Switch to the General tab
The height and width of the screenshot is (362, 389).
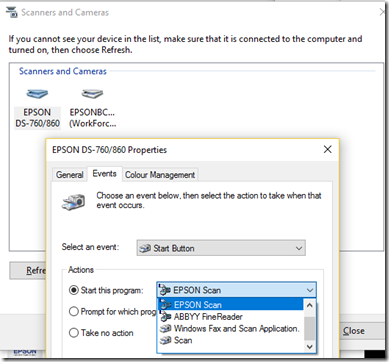[69, 175]
